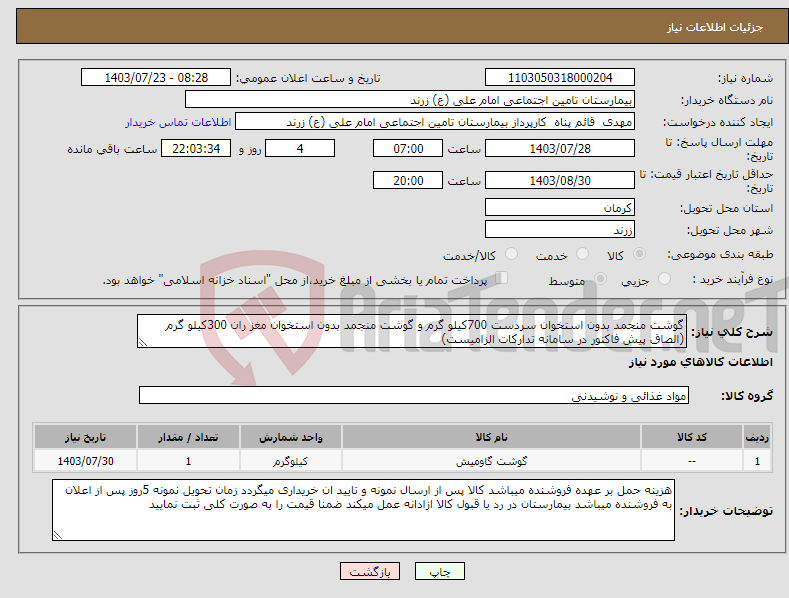Screen dimensions: 789x598
Task: Click the buyer organization name field
Action: pos(410,100)
